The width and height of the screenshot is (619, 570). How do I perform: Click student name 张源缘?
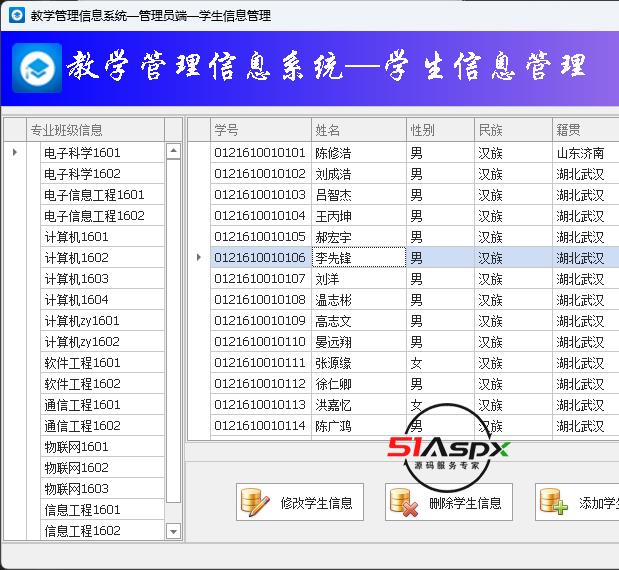(359, 362)
